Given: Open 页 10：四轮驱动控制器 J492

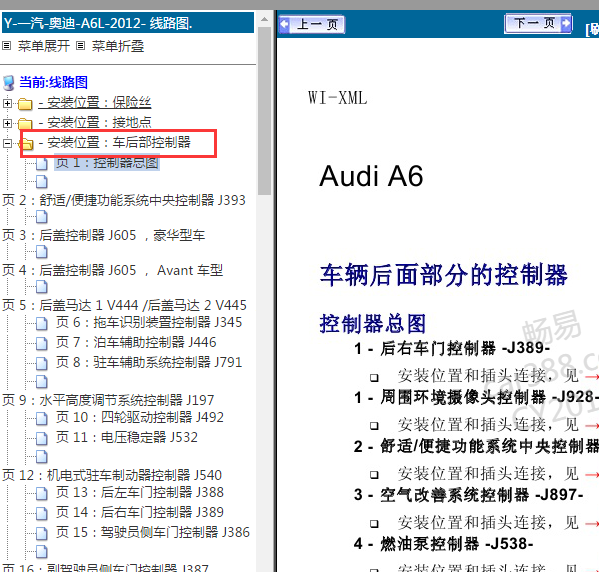Looking at the screenshot, I should point(140,417).
